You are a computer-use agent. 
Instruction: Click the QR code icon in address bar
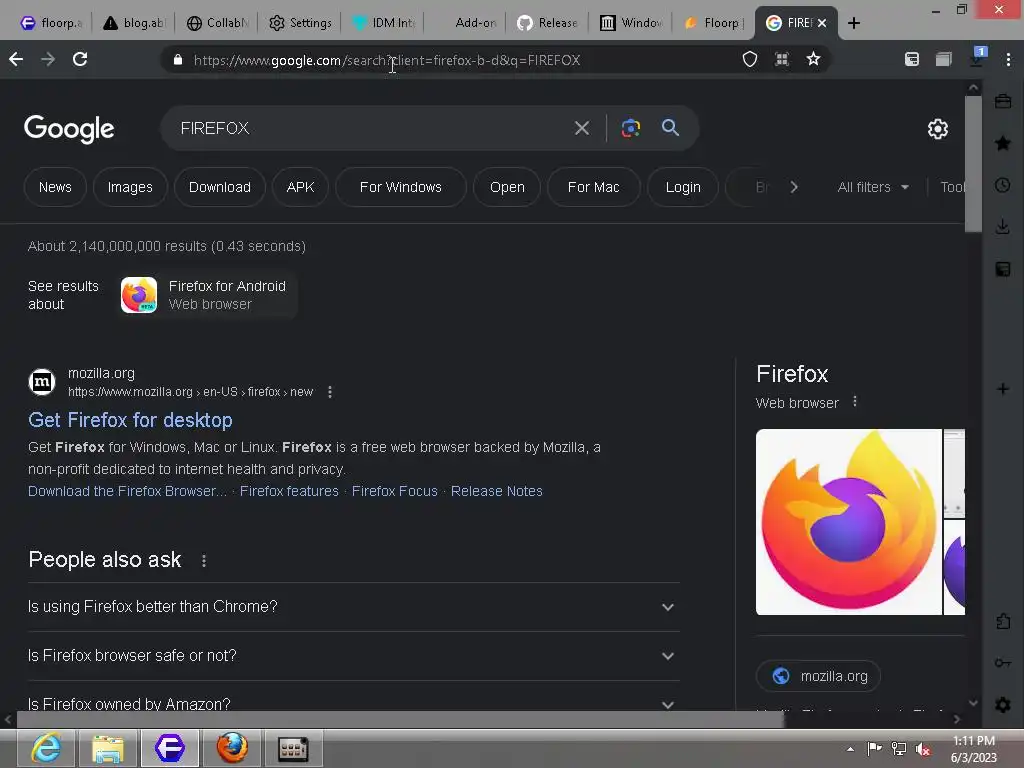point(782,59)
